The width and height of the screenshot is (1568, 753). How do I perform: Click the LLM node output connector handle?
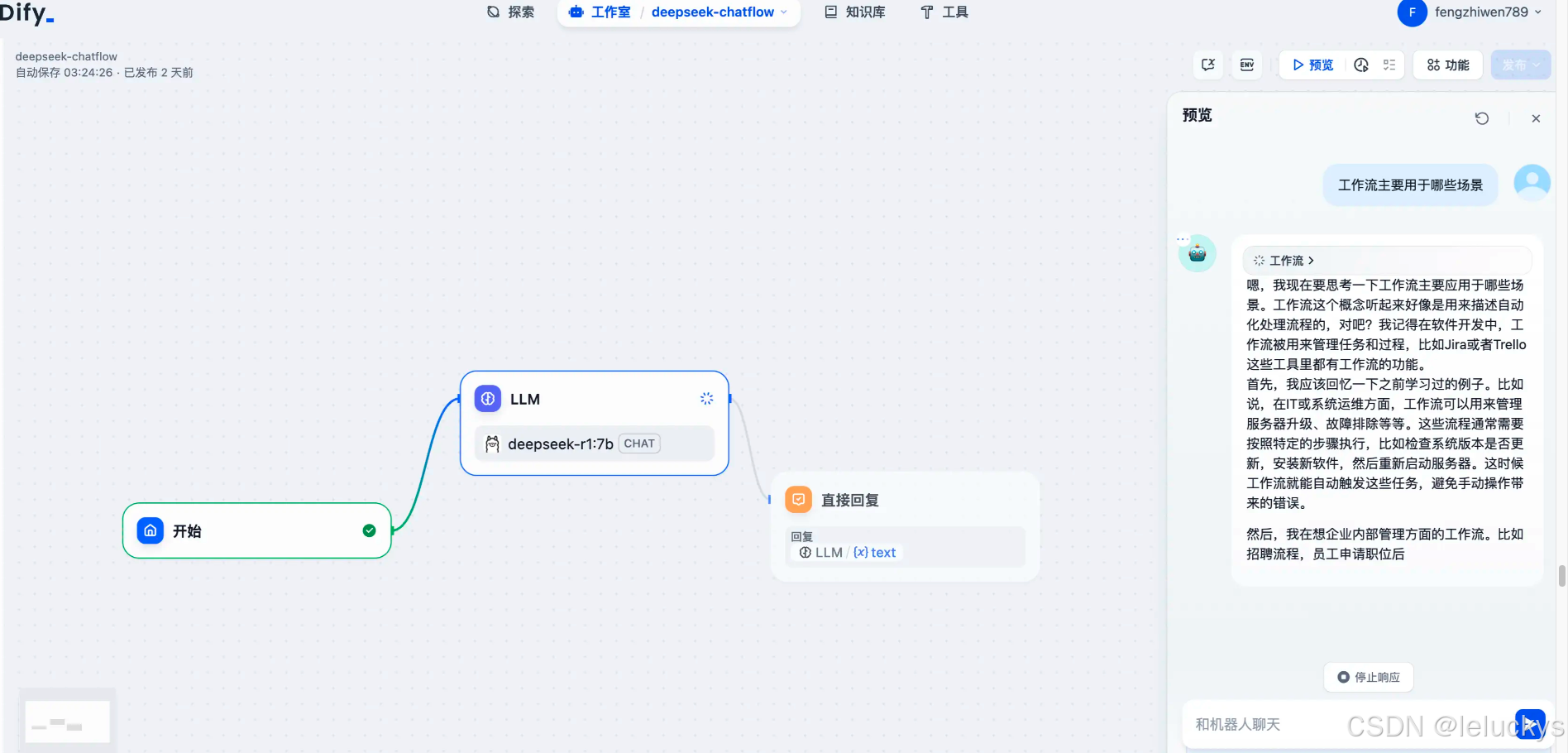tap(730, 399)
